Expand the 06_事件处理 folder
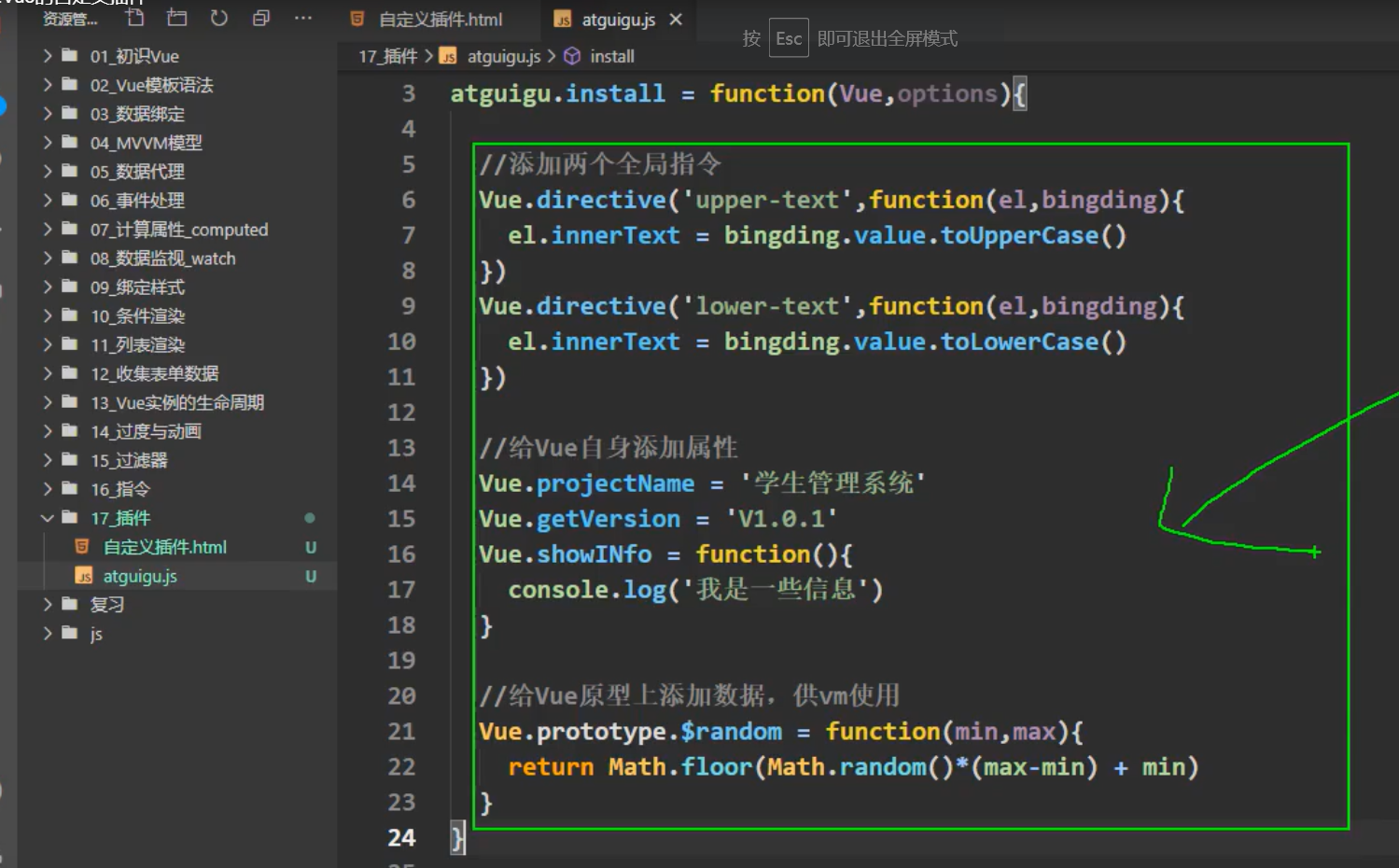 pos(48,201)
